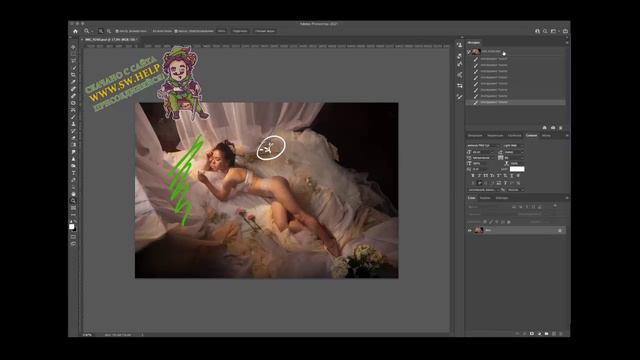Select the Eyedropper tool
Viewport: 640px width, 360px height.
coord(73,82)
